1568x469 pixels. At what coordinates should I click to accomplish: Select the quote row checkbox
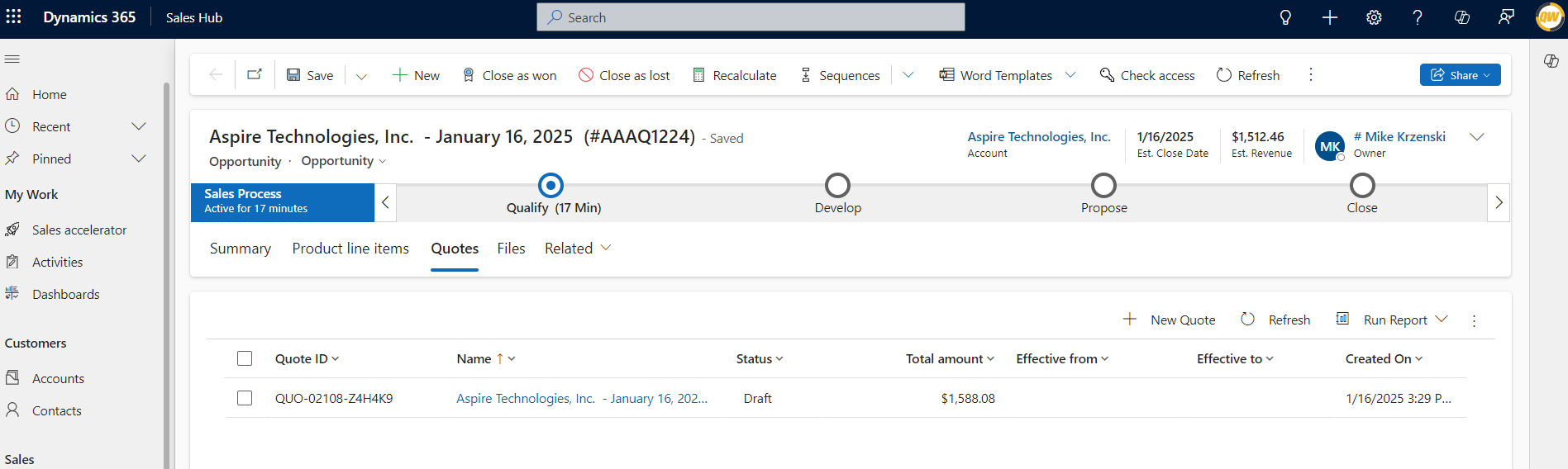pos(245,398)
